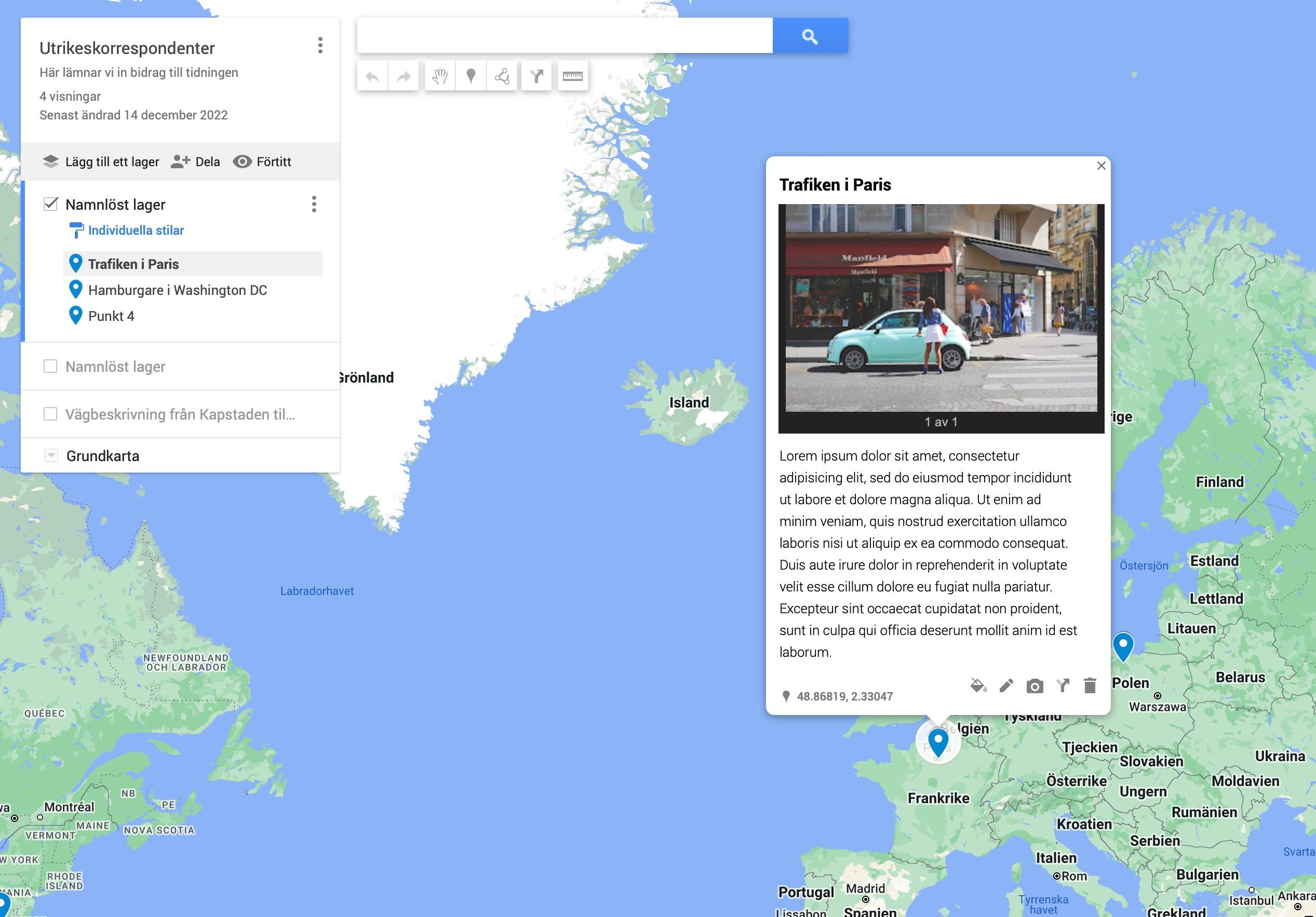The image size is (1316, 917).
Task: Delete the point with trash icon
Action: point(1090,685)
